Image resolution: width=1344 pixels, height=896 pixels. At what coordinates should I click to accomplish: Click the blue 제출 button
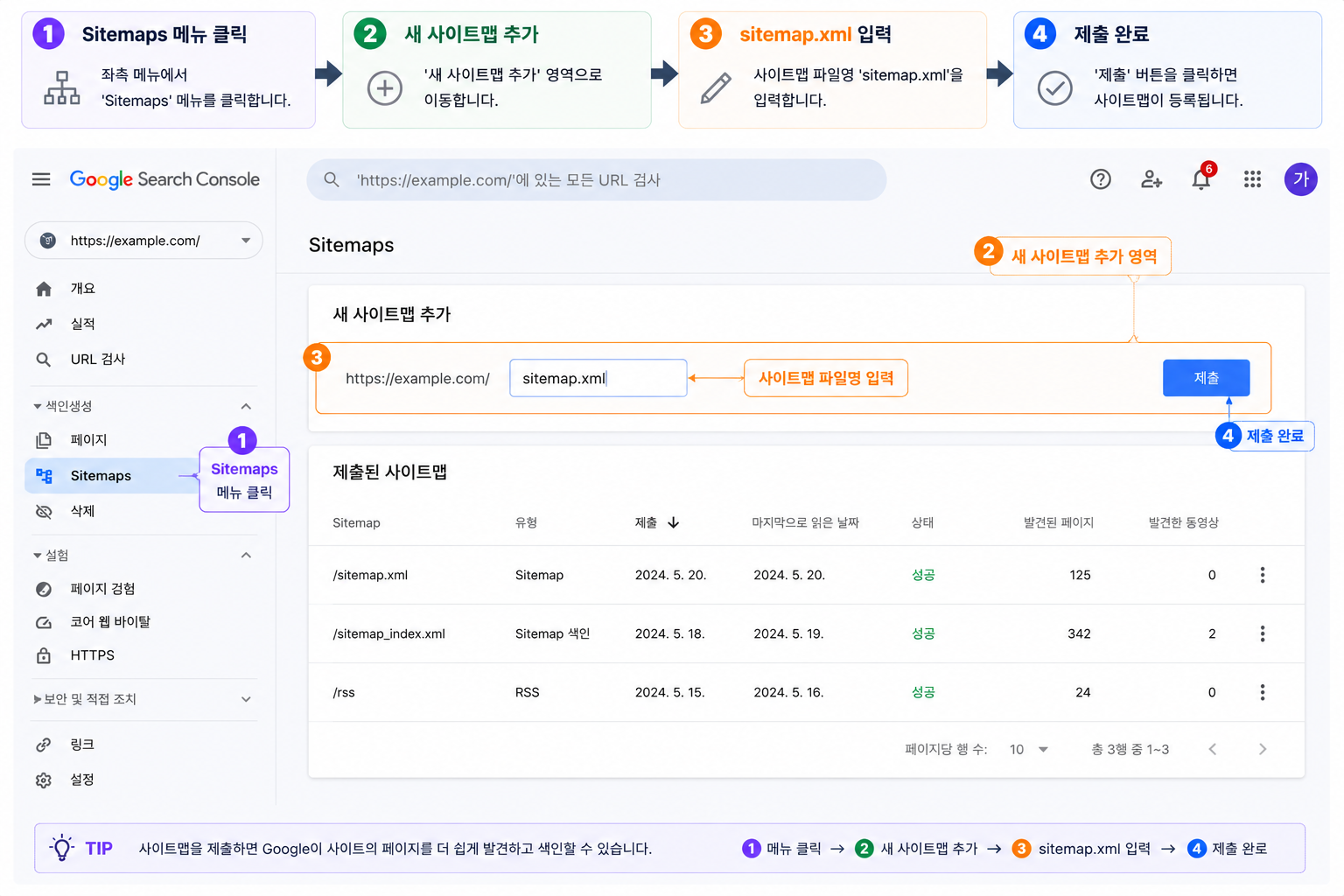click(1206, 378)
